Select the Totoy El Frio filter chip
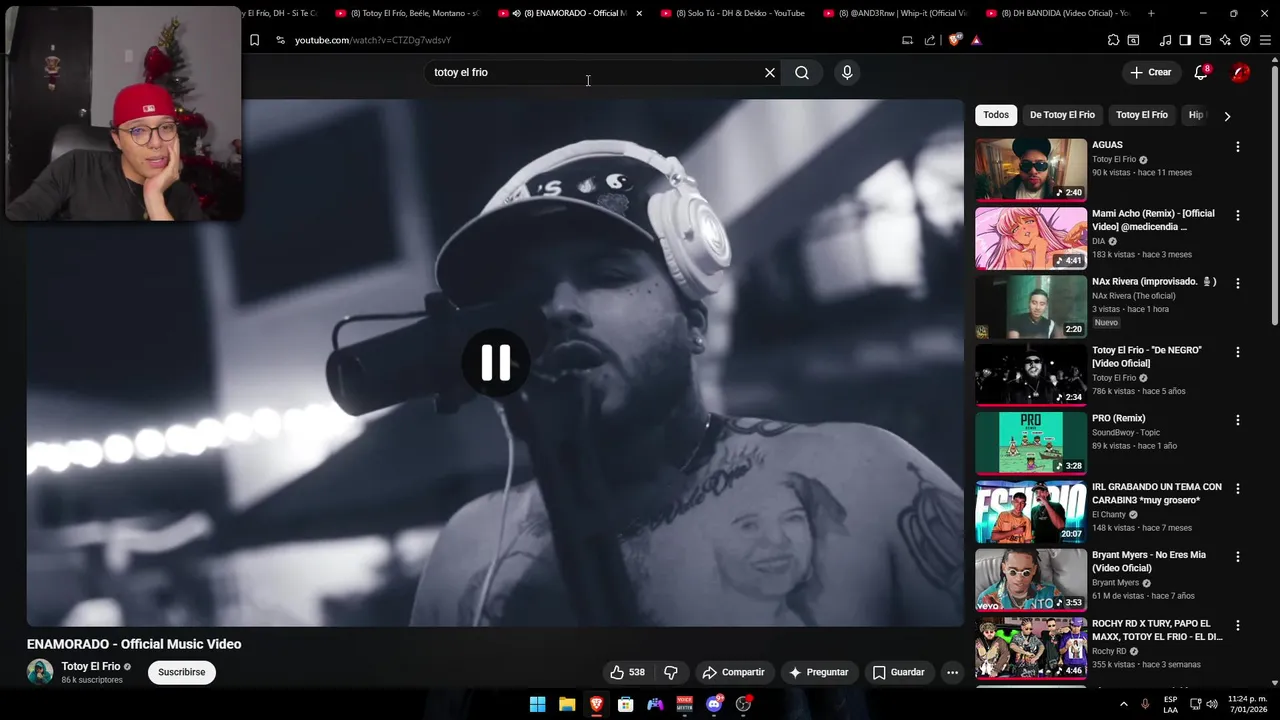This screenshot has width=1280, height=720. [1142, 115]
